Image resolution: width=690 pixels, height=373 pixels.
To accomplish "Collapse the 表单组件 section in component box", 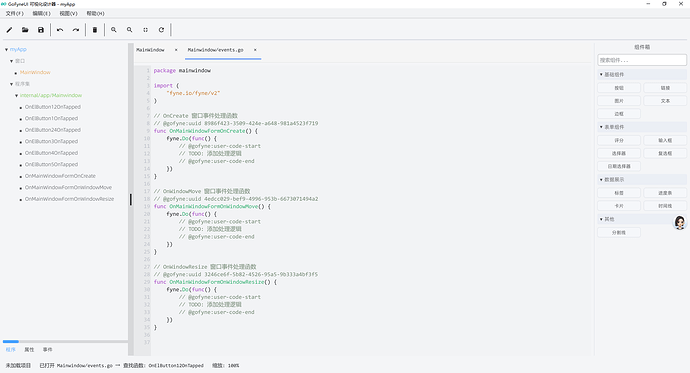I will click(x=601, y=127).
